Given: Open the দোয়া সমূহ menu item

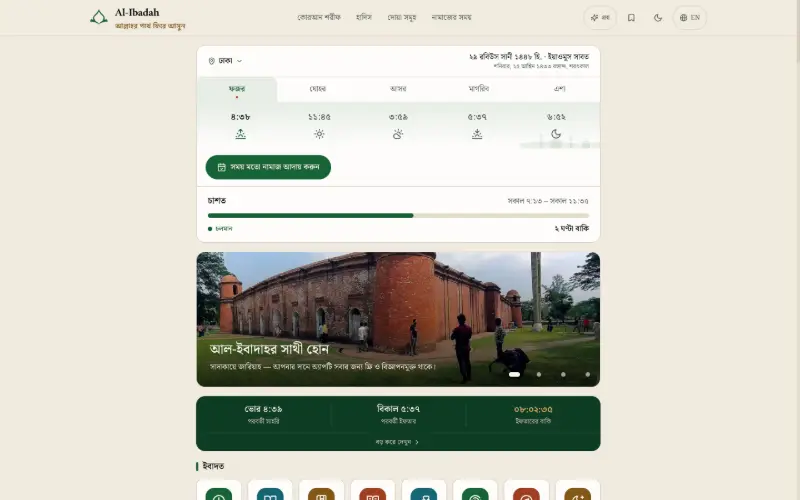Looking at the screenshot, I should (402, 17).
